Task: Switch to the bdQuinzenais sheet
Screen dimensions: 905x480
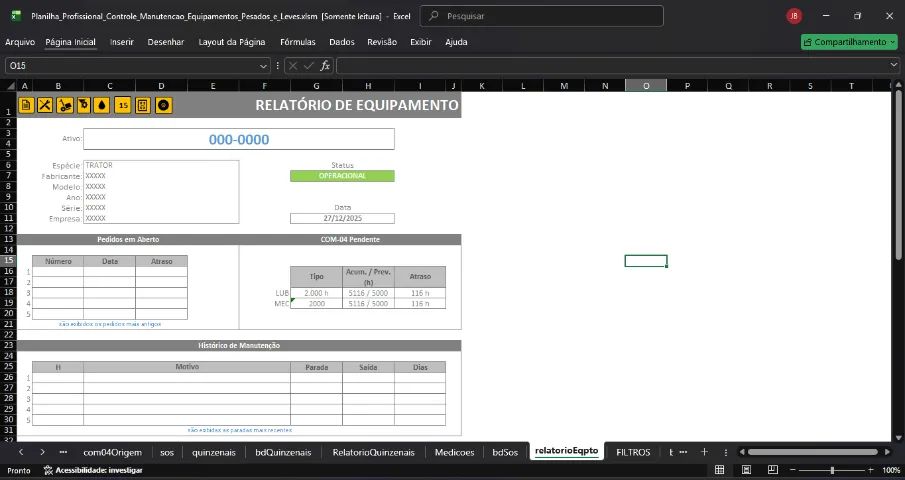Action: (x=283, y=452)
